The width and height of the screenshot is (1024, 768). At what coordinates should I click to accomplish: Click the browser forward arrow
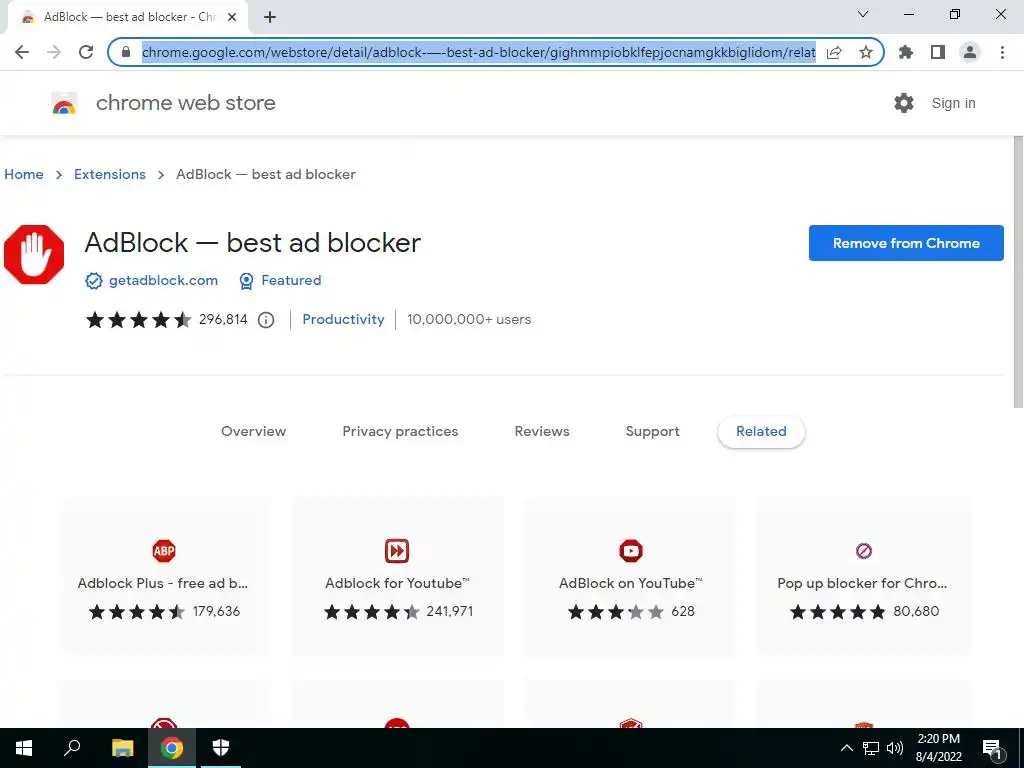(54, 52)
